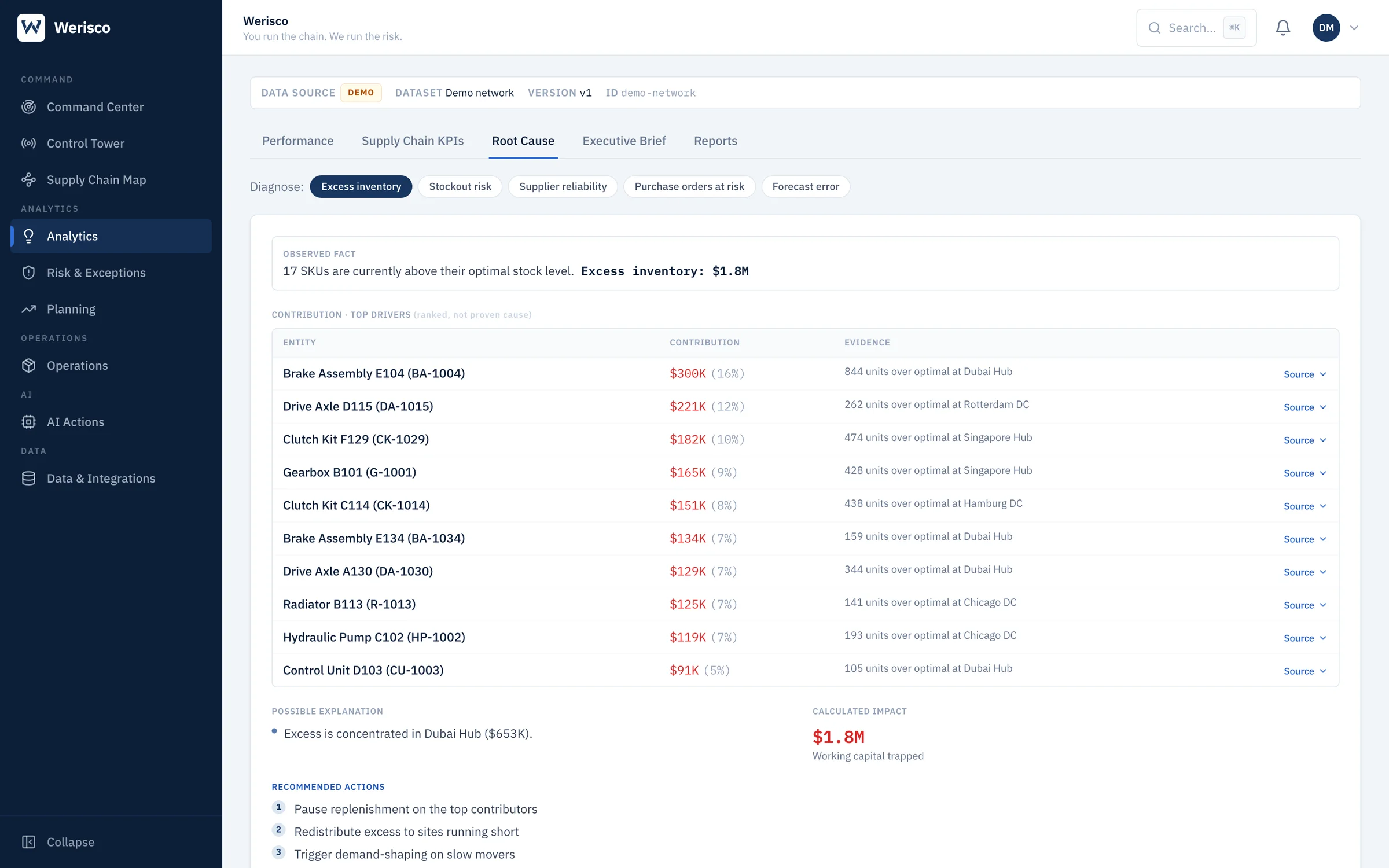1389x868 pixels.
Task: Click the $300K (16%) contribution value
Action: (707, 374)
